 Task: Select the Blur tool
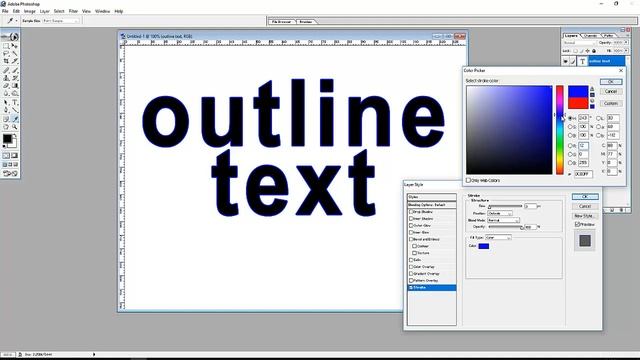tap(6, 93)
